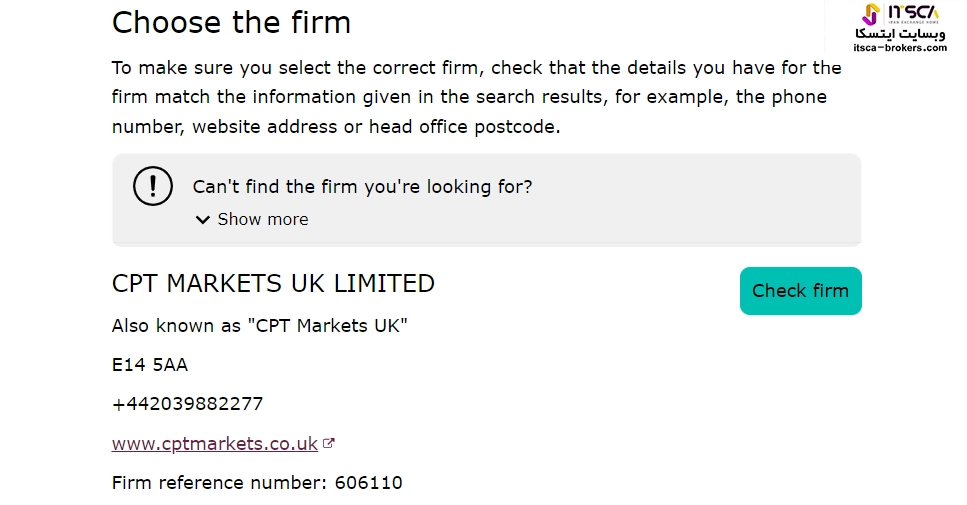Click the Persian website caption under the logo
This screenshot has width=967, height=505.
click(903, 33)
